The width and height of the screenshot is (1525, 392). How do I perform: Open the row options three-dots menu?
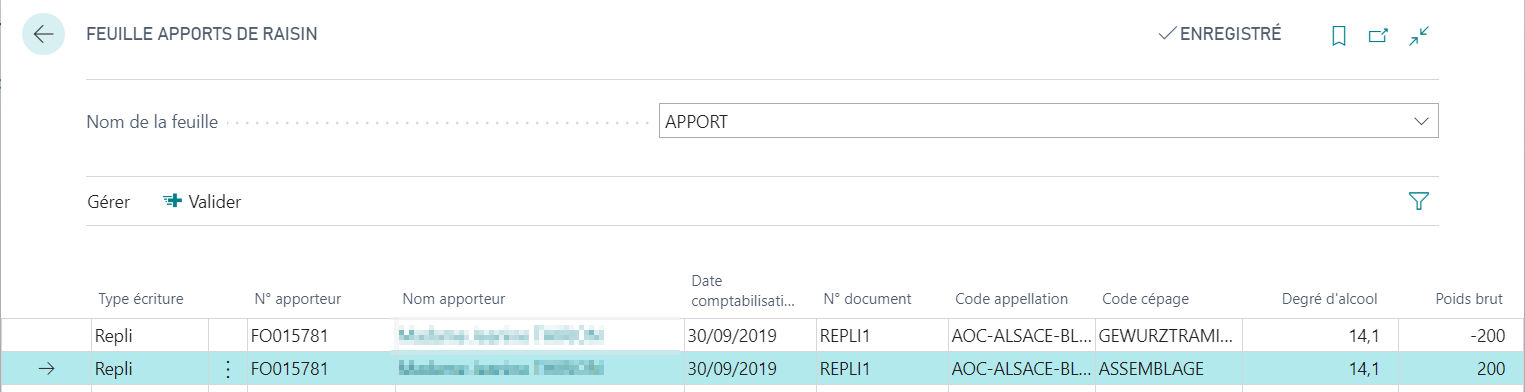coord(227,370)
